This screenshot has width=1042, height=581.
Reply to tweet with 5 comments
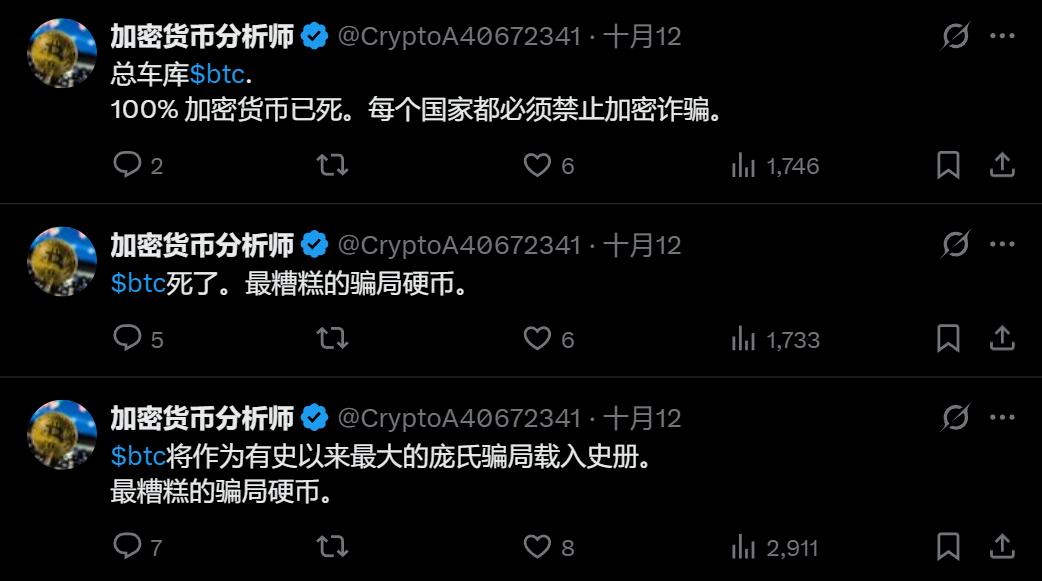click(x=128, y=339)
